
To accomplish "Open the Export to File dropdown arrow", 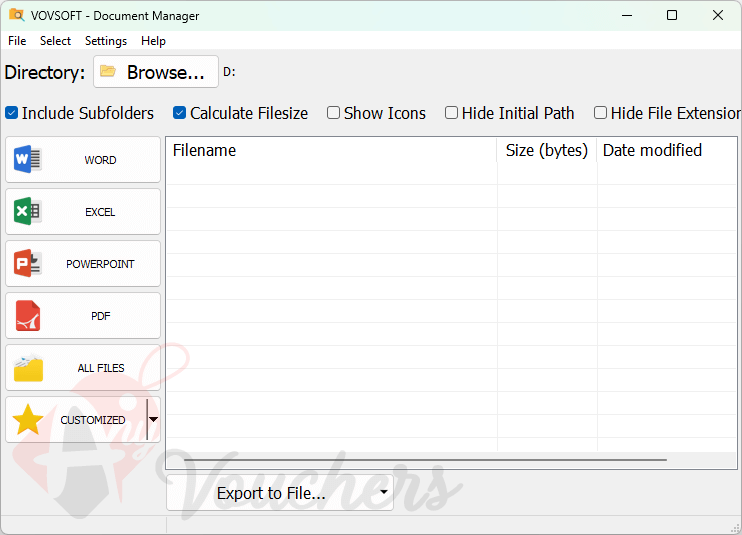I will 384,492.
